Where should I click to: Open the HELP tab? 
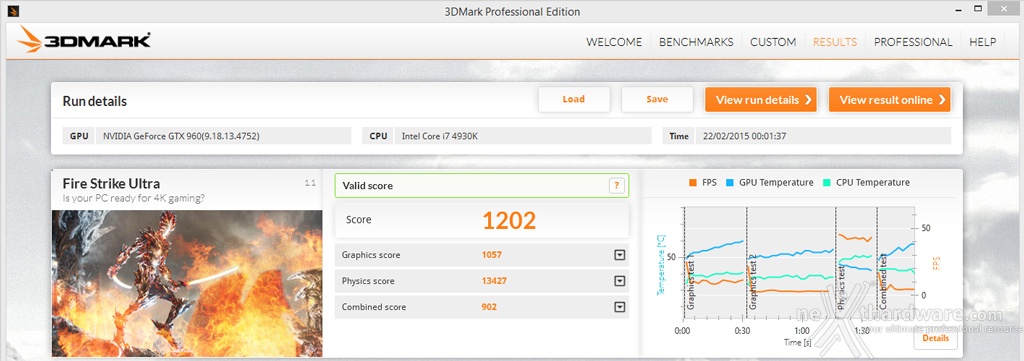click(982, 42)
